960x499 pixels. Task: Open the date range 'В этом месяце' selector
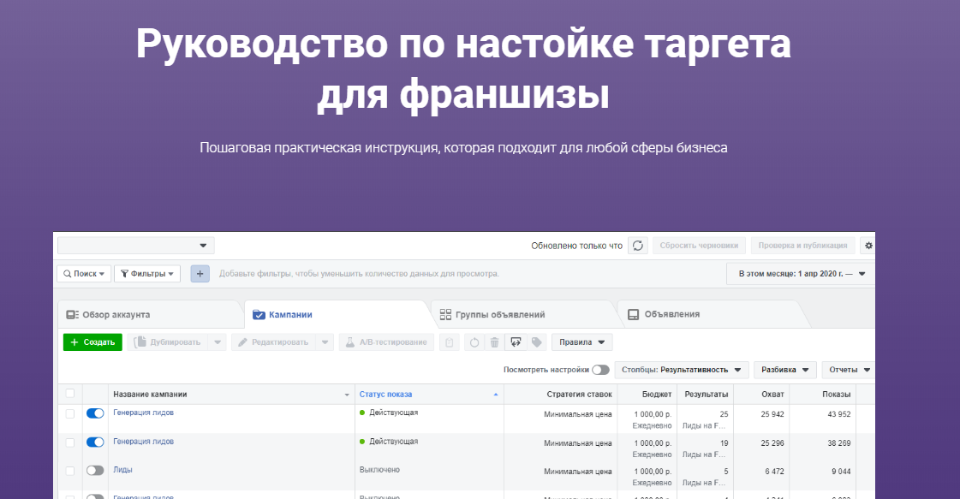801,273
